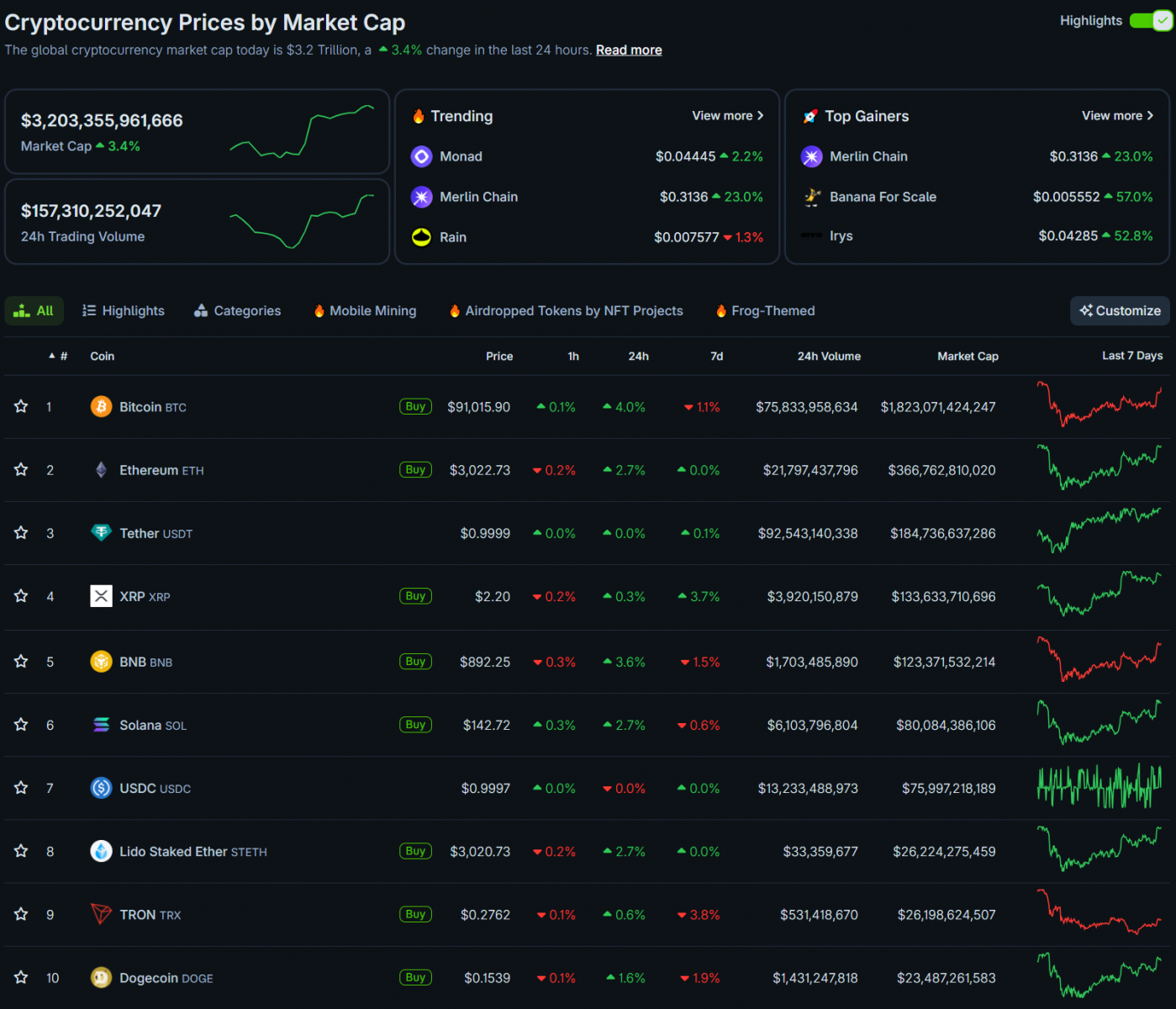Open the USDC 7-day sparkline chart
1176x1009 pixels.
pyautogui.click(x=1100, y=788)
